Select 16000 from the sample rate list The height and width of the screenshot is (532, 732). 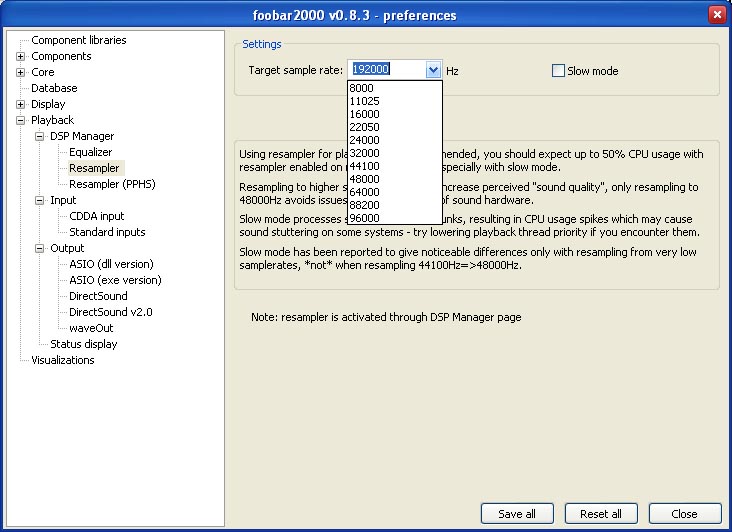pyautogui.click(x=395, y=114)
